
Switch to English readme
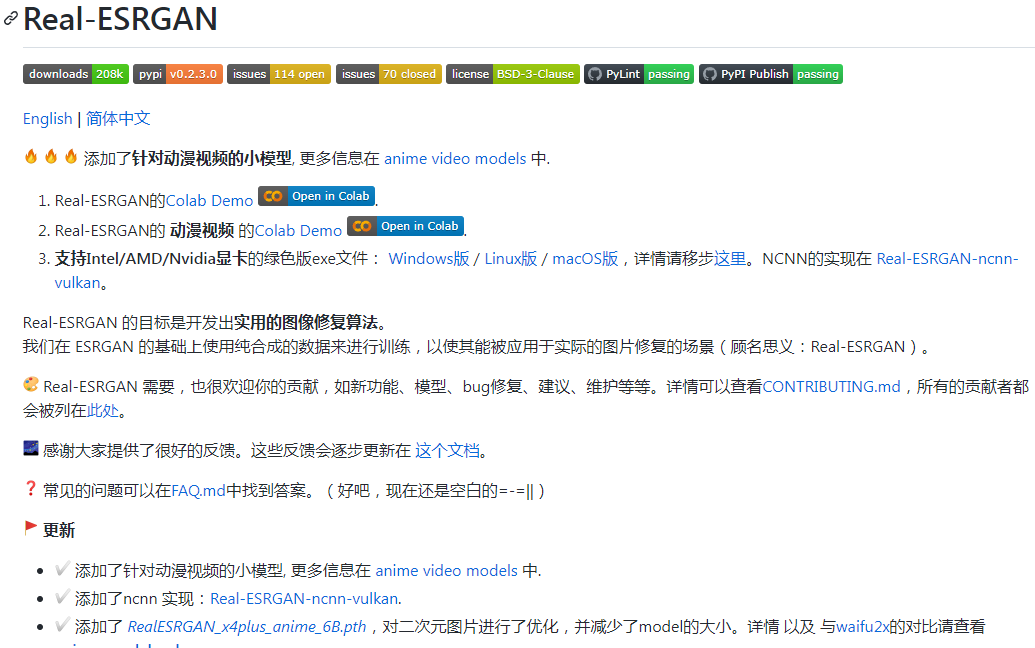pos(48,119)
